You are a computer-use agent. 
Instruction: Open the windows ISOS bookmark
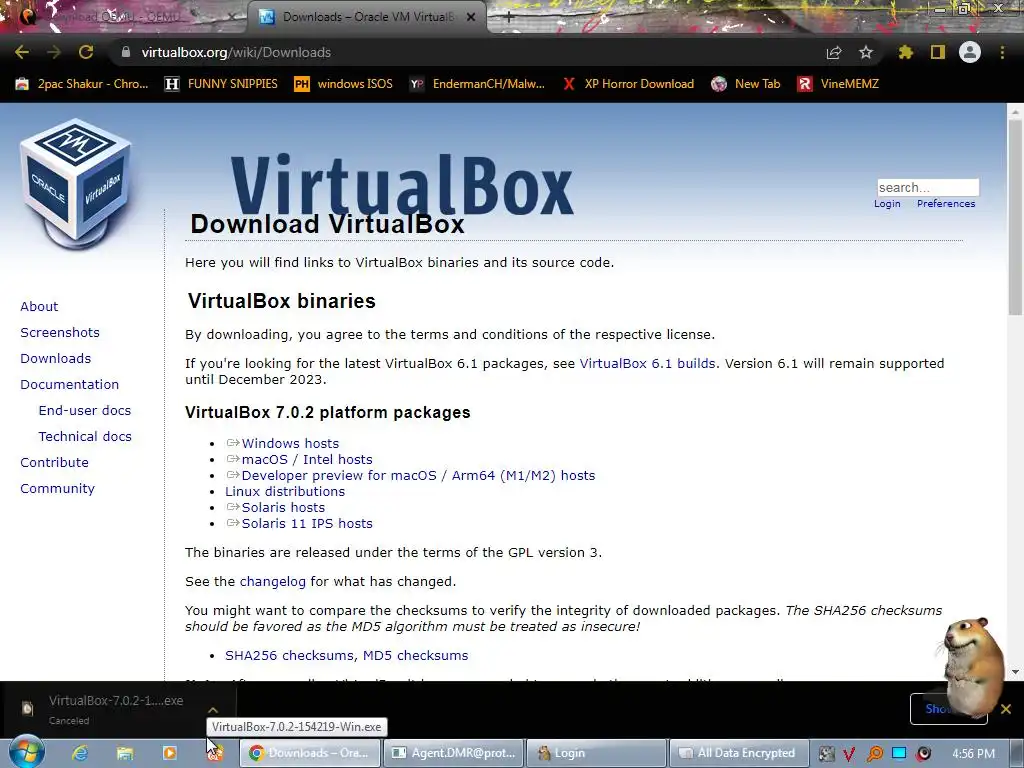pos(344,84)
